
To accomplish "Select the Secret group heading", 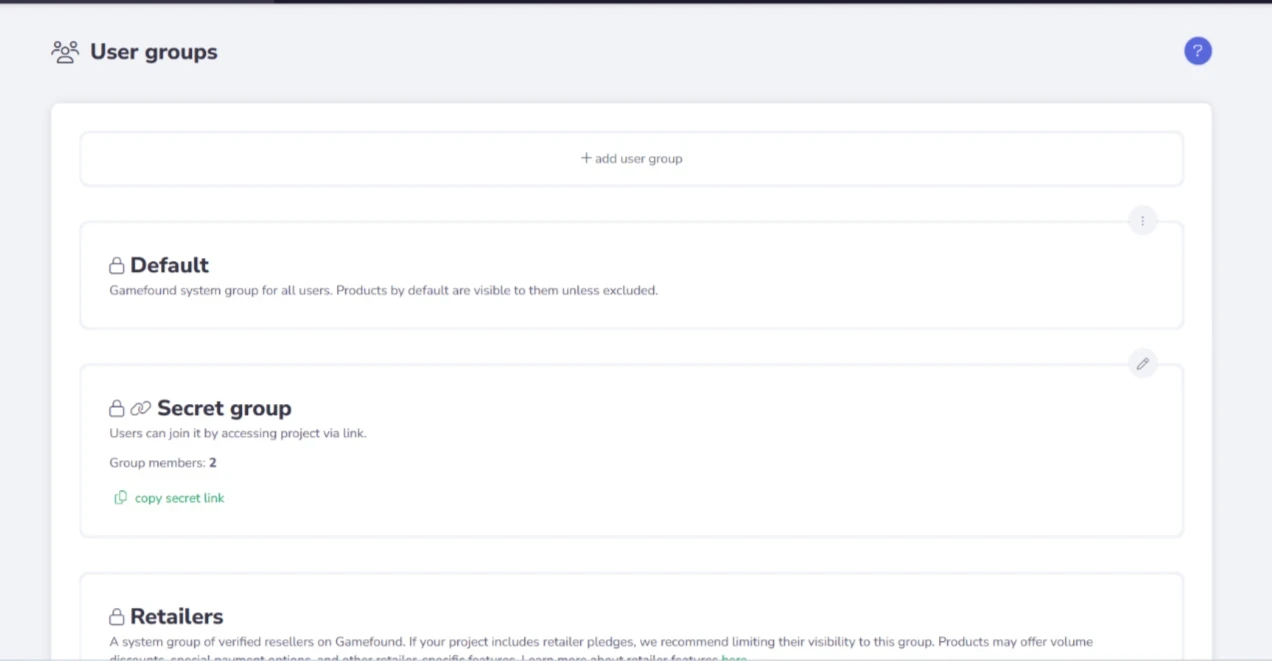I will [224, 408].
